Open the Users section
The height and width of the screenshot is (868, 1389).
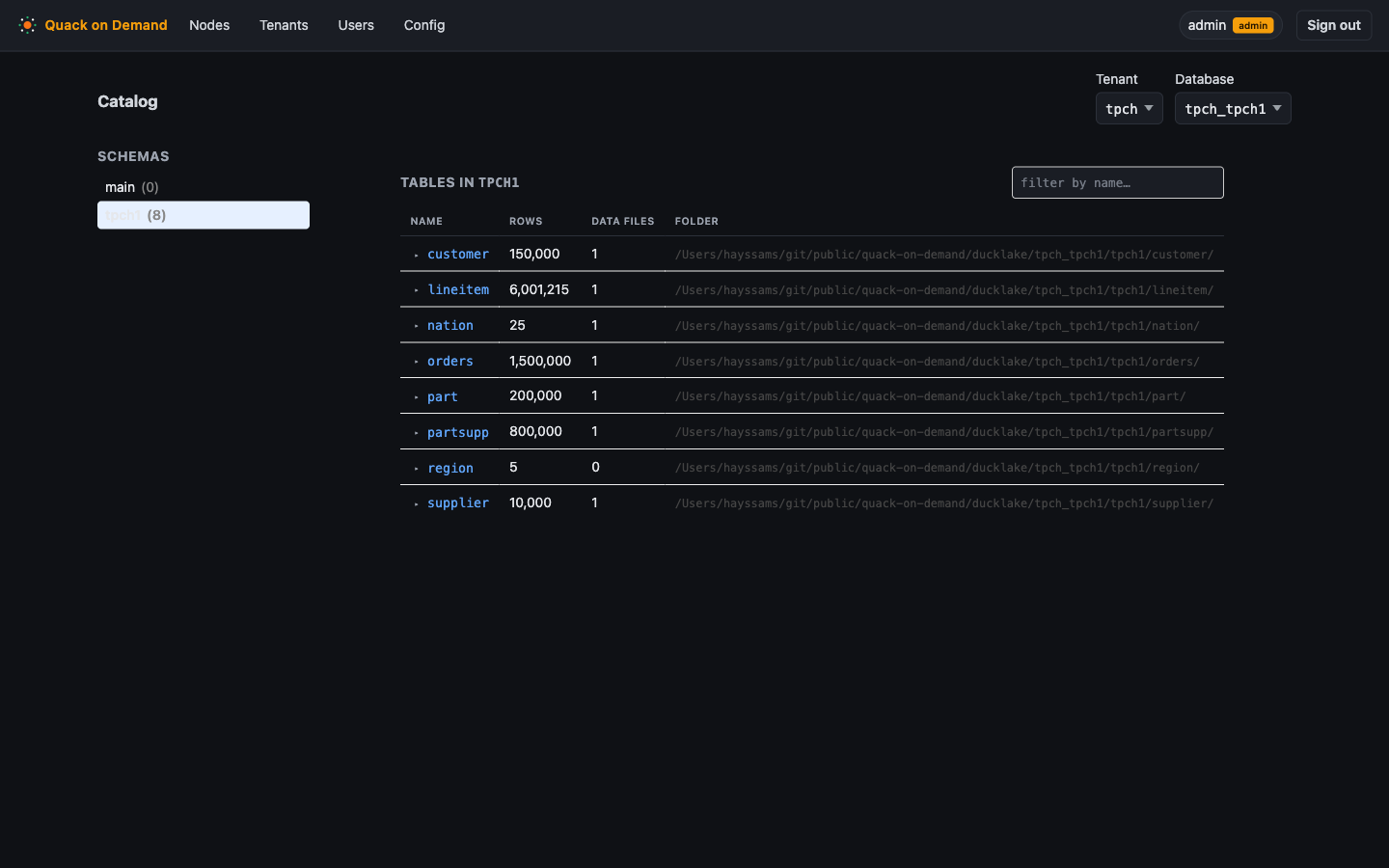356,25
